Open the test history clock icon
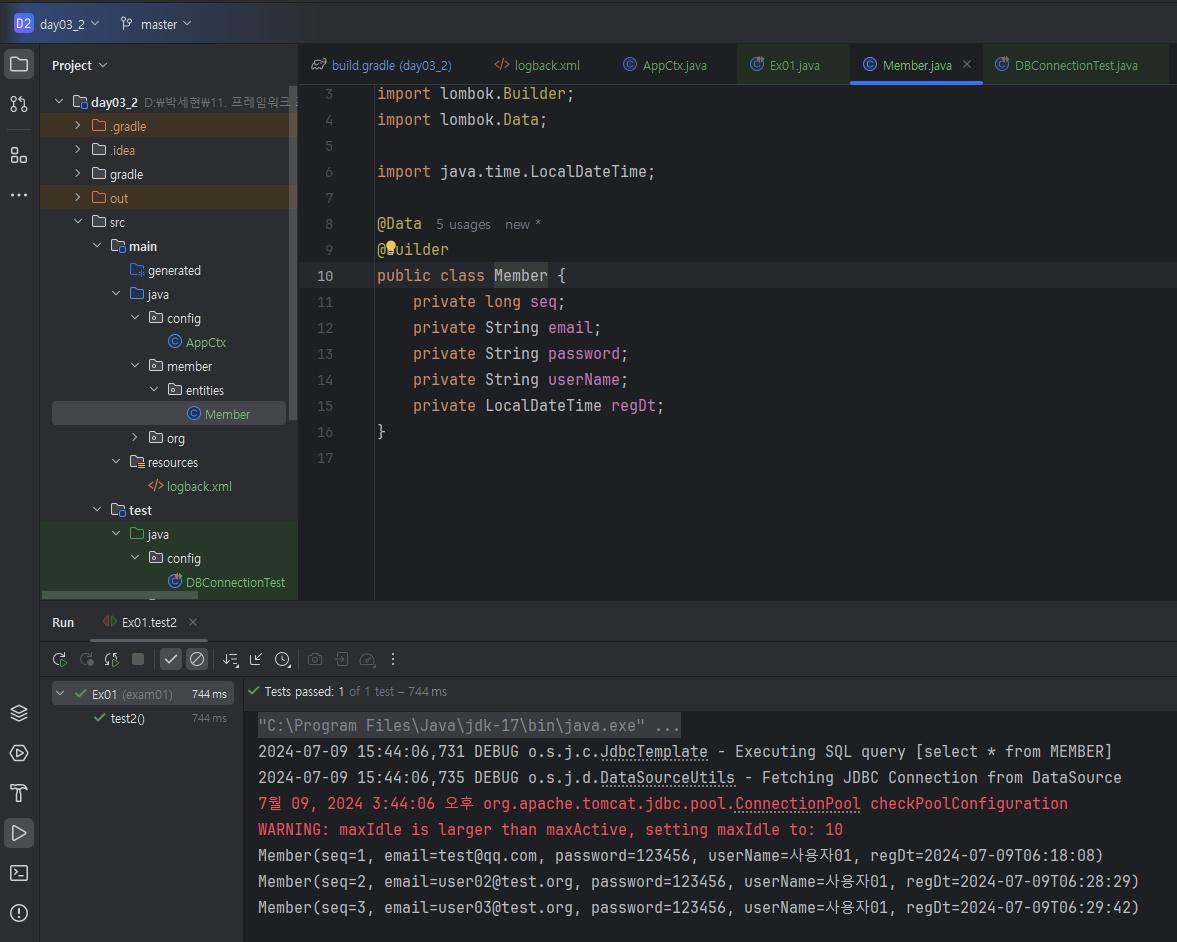 click(x=283, y=659)
